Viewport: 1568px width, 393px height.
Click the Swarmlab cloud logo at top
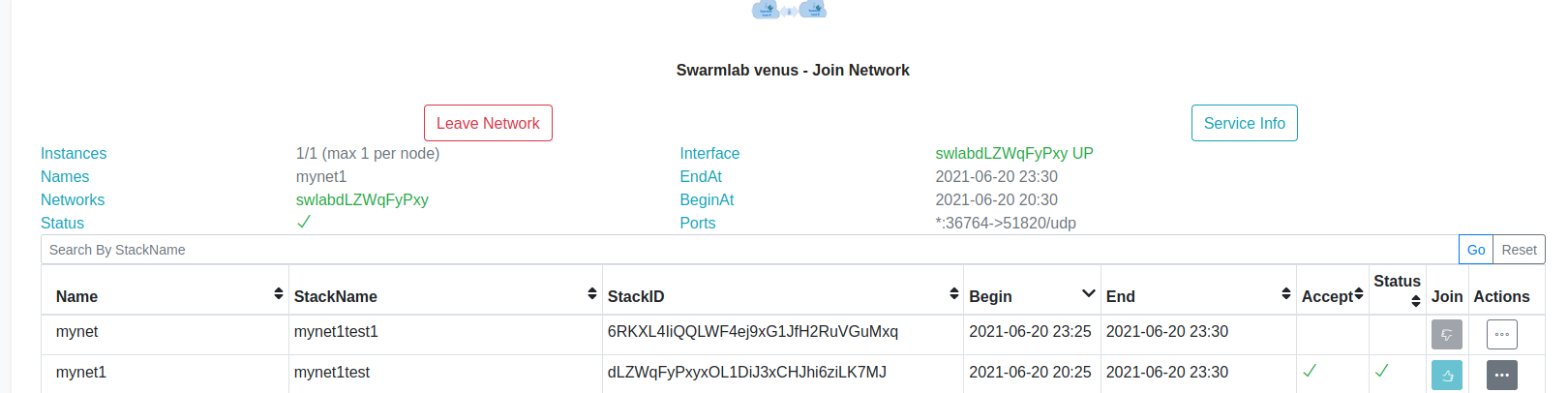[x=790, y=10]
